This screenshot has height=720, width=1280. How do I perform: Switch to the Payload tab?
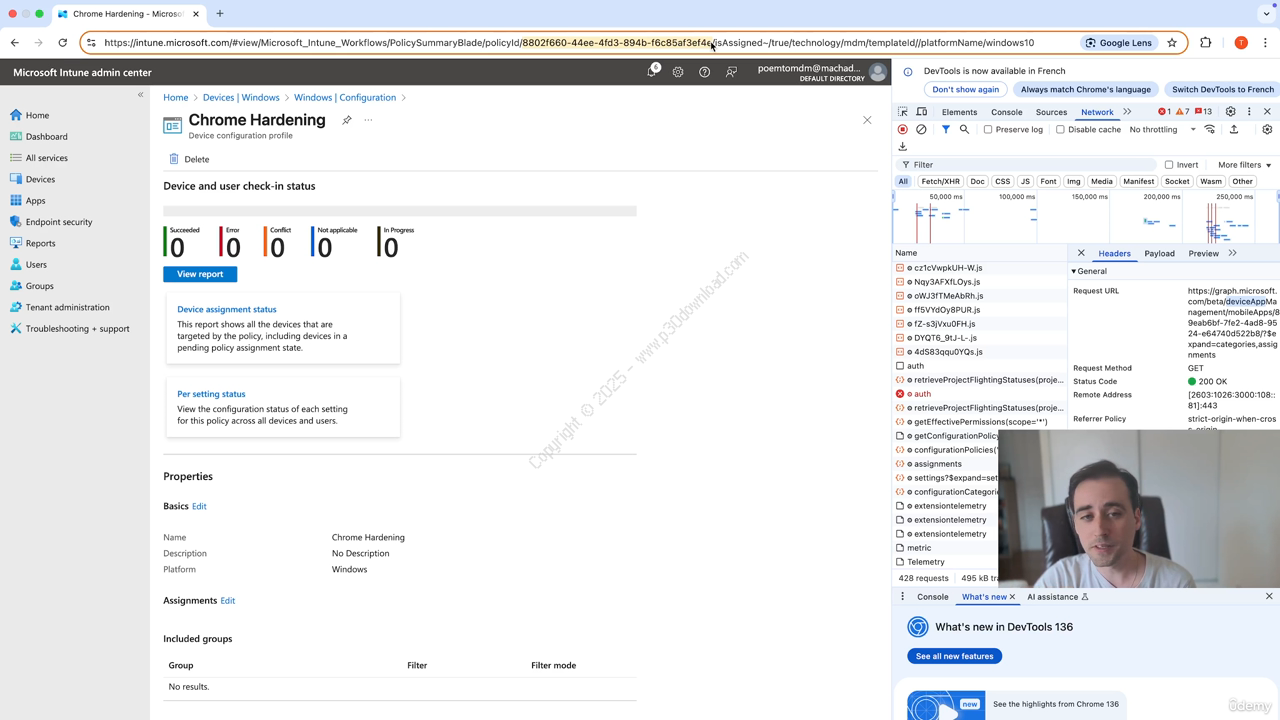[1159, 254]
